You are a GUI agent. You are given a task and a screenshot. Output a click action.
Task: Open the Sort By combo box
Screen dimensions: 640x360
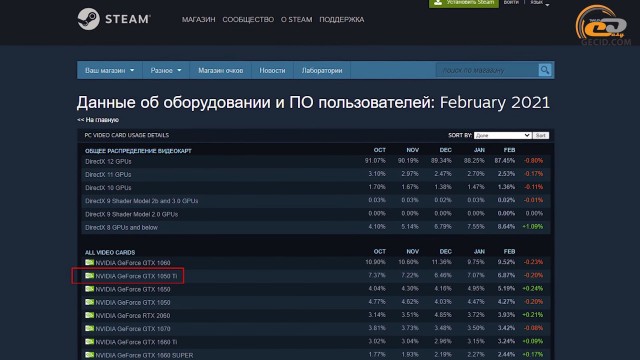pos(502,135)
